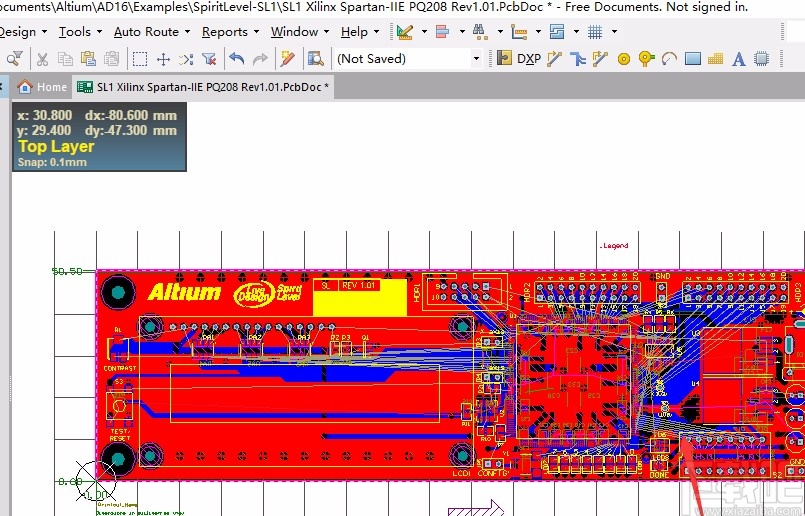The width and height of the screenshot is (805, 516).
Task: Click the Deselect All icon
Action: tap(186, 59)
